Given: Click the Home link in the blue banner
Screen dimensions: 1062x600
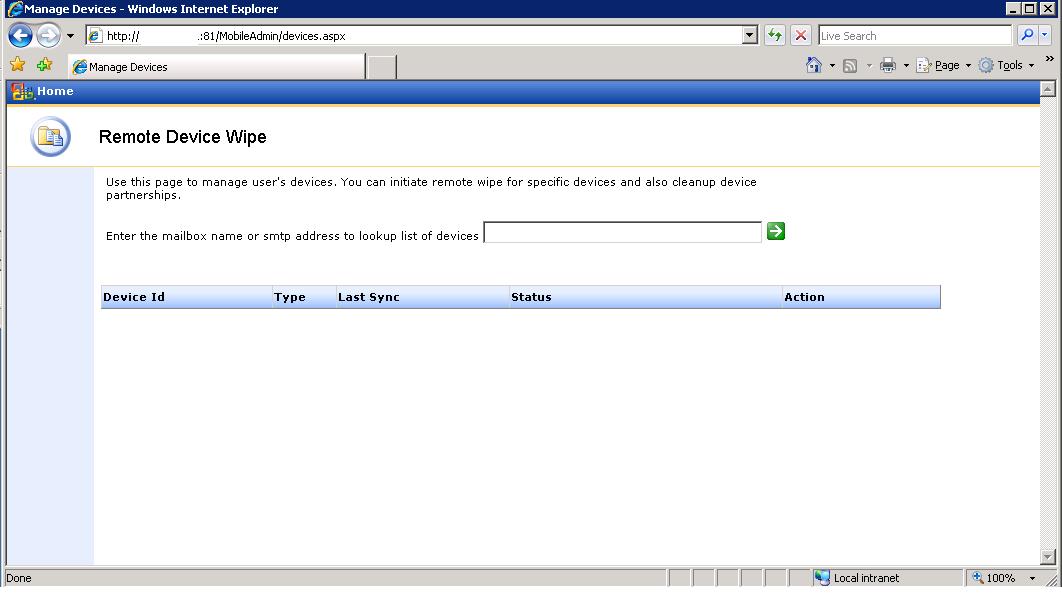Looking at the screenshot, I should (55, 91).
